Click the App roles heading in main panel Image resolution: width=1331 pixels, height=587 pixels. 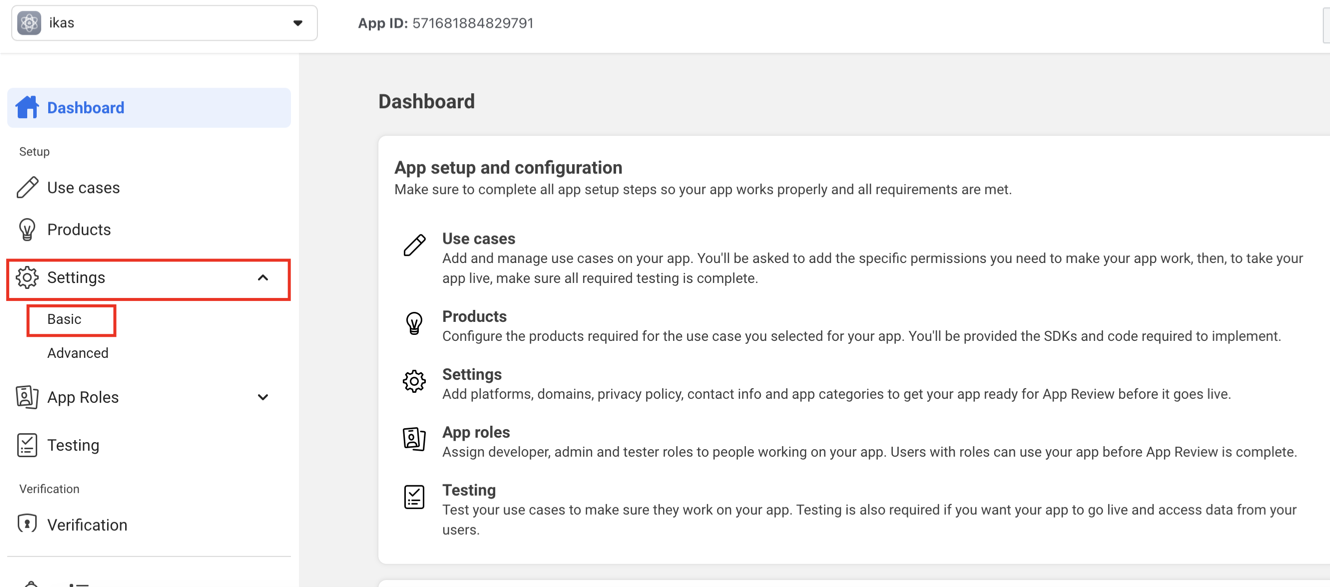point(476,432)
